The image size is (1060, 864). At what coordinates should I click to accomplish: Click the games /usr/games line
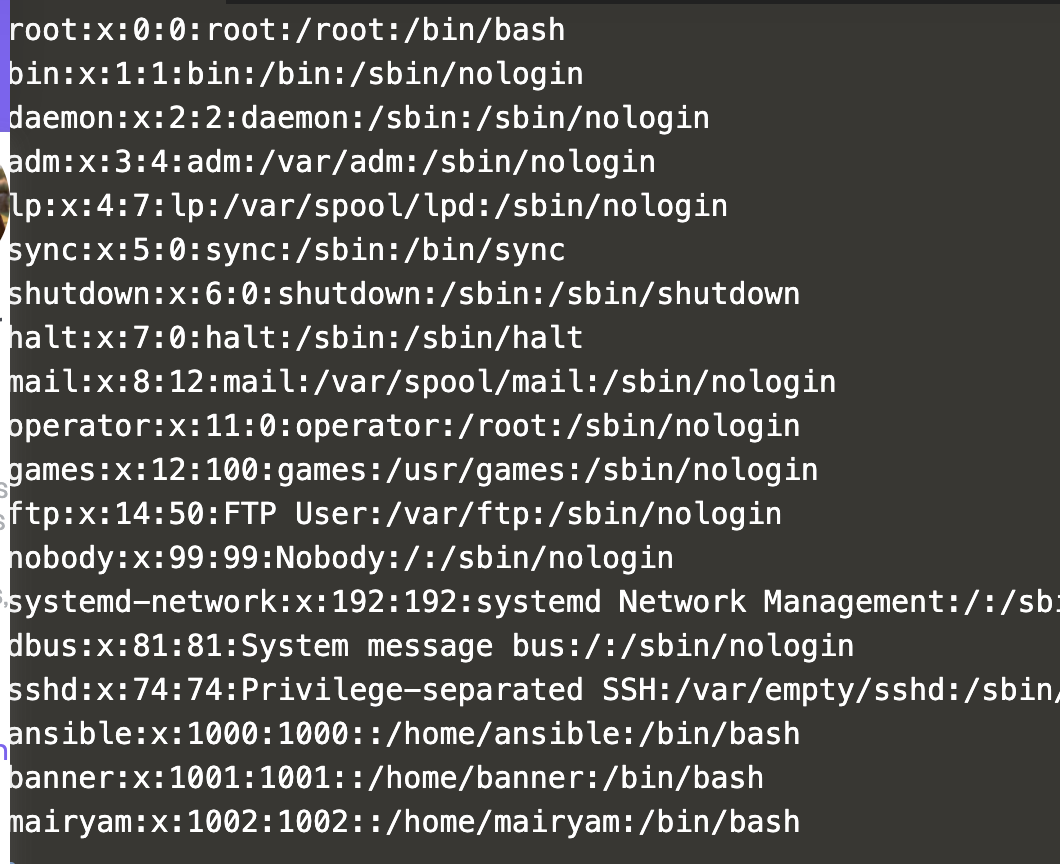[412, 470]
